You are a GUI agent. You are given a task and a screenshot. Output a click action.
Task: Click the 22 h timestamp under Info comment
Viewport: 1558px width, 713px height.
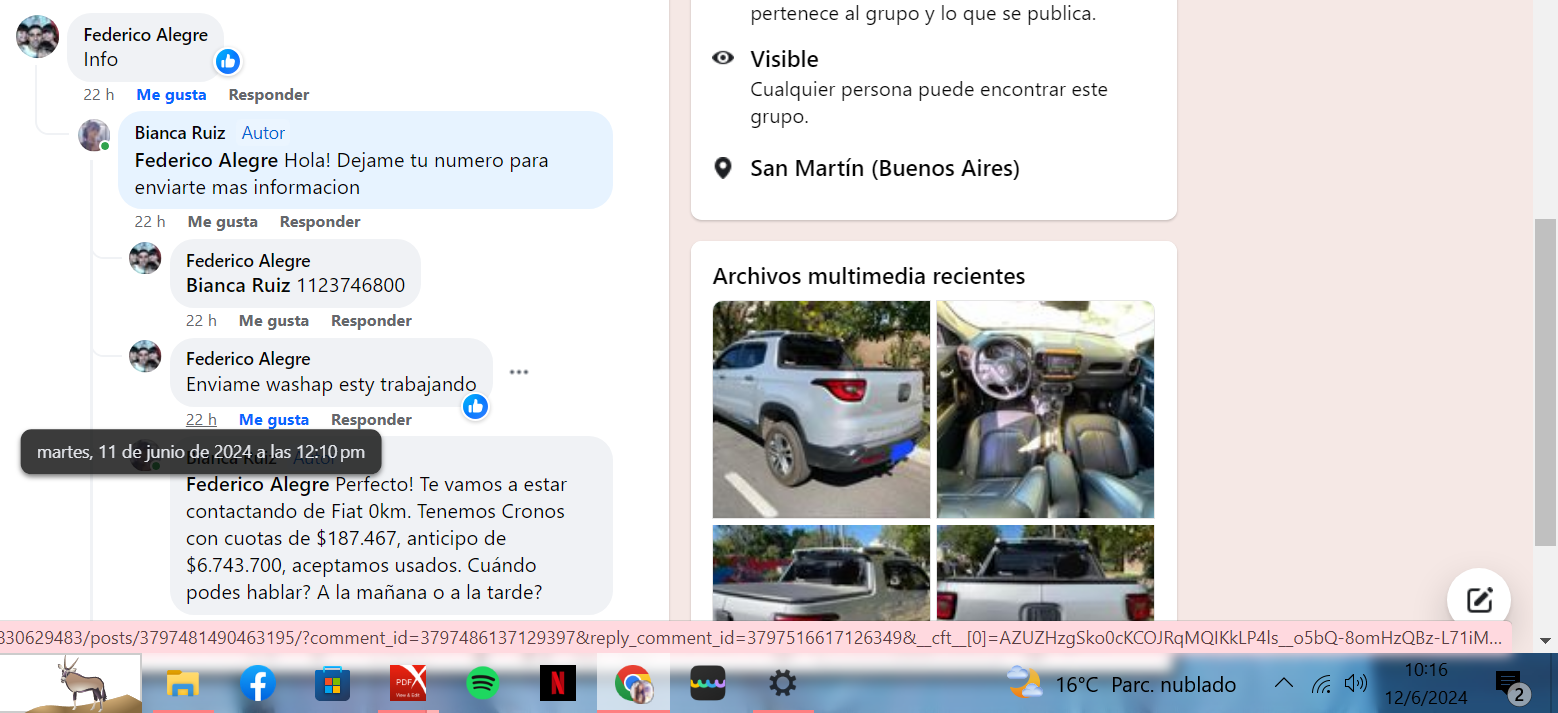pyautogui.click(x=99, y=94)
